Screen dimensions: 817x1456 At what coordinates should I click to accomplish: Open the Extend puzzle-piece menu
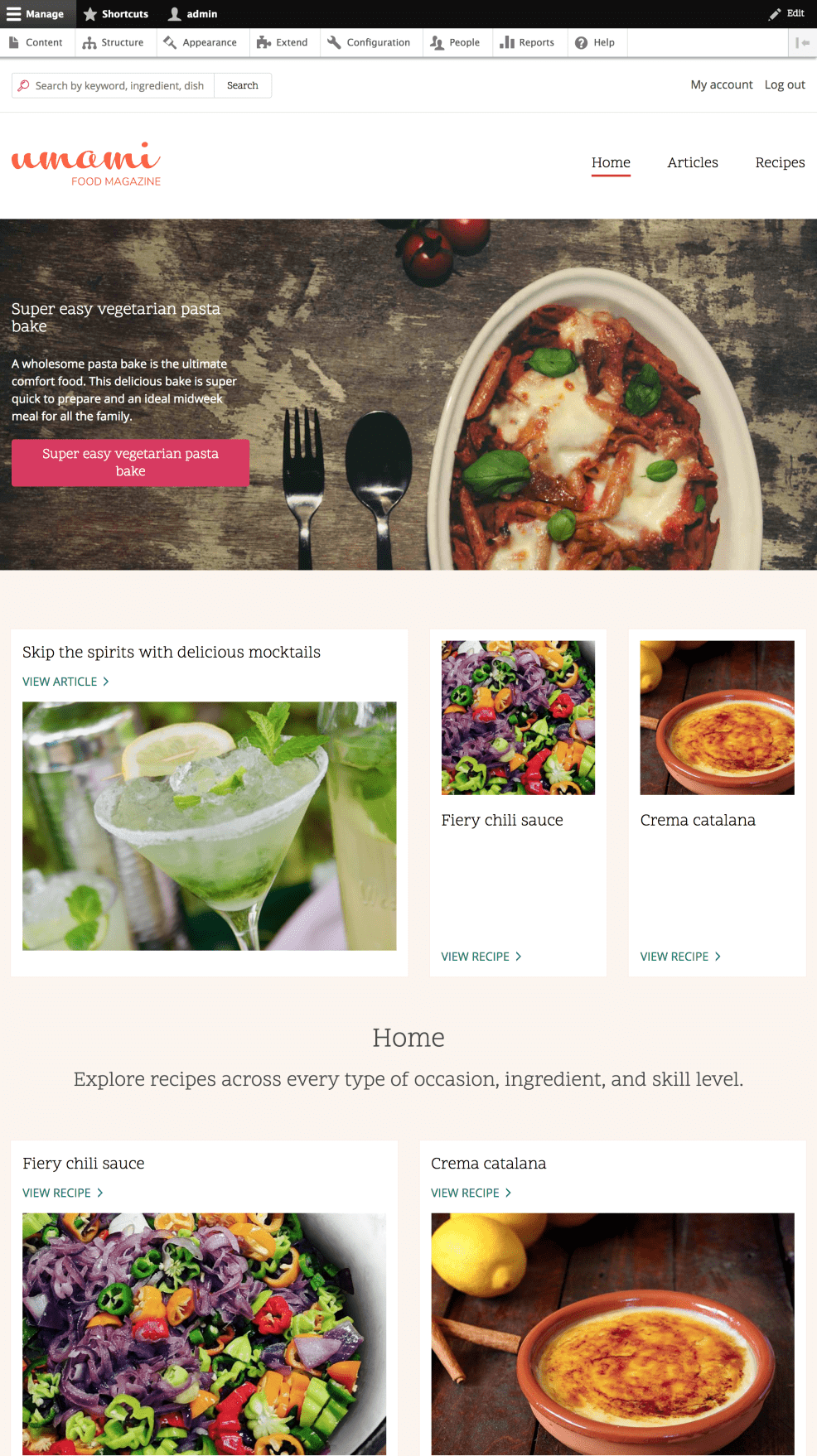click(x=283, y=42)
